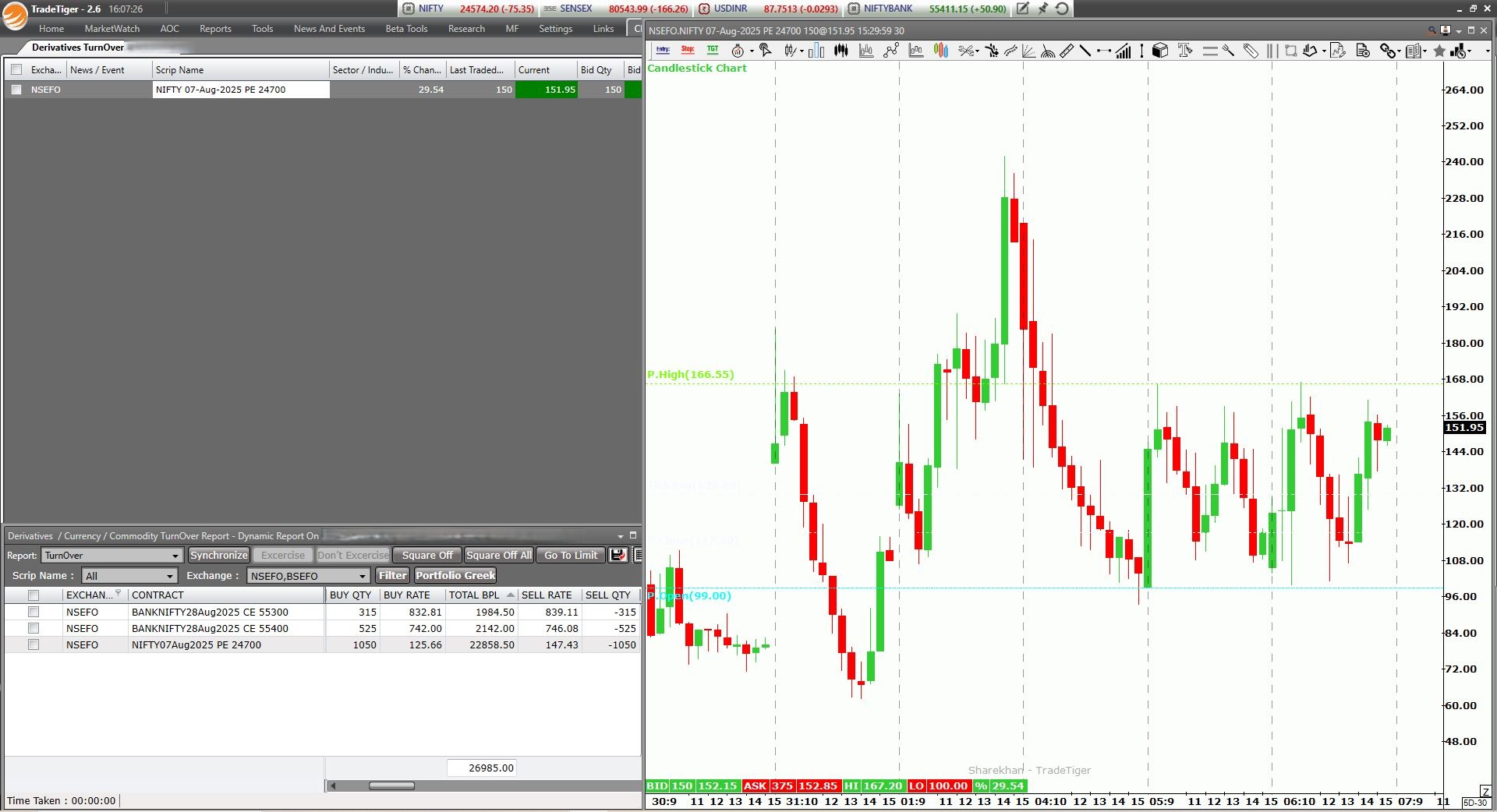Open the Report TurnOver dropdown

[112, 555]
